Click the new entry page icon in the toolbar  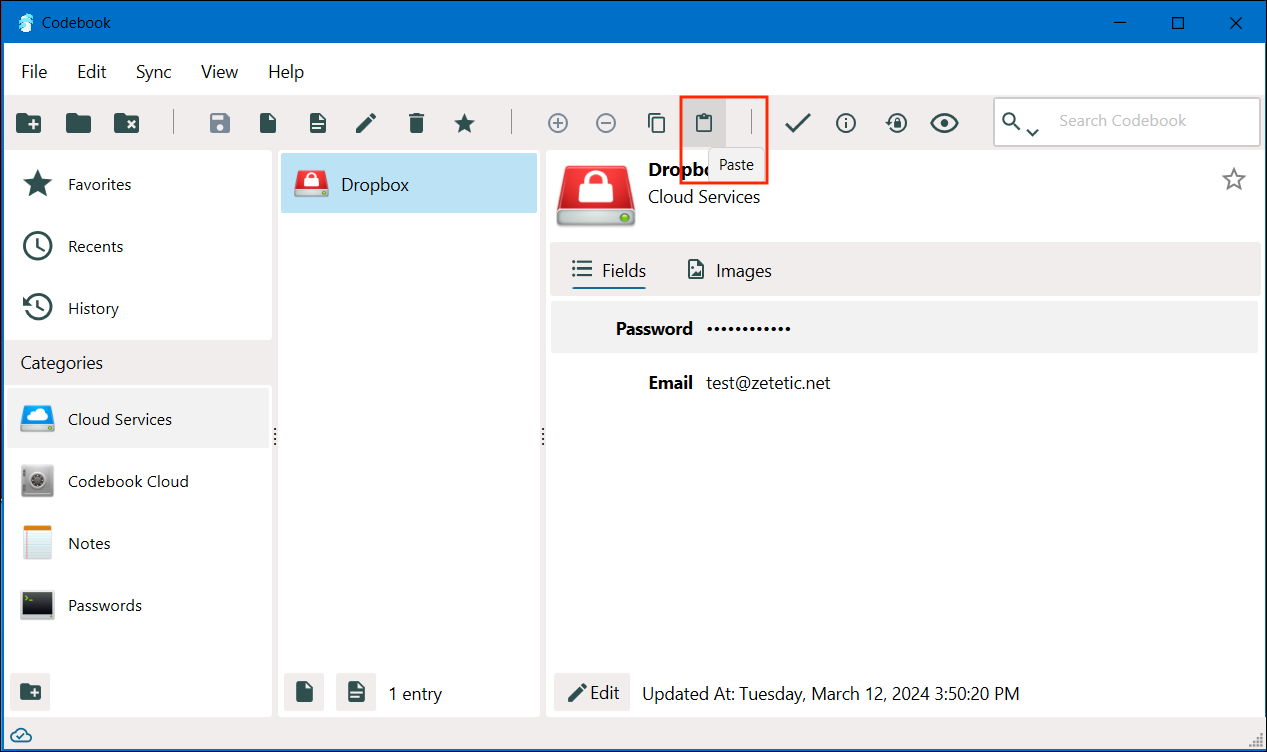click(268, 123)
